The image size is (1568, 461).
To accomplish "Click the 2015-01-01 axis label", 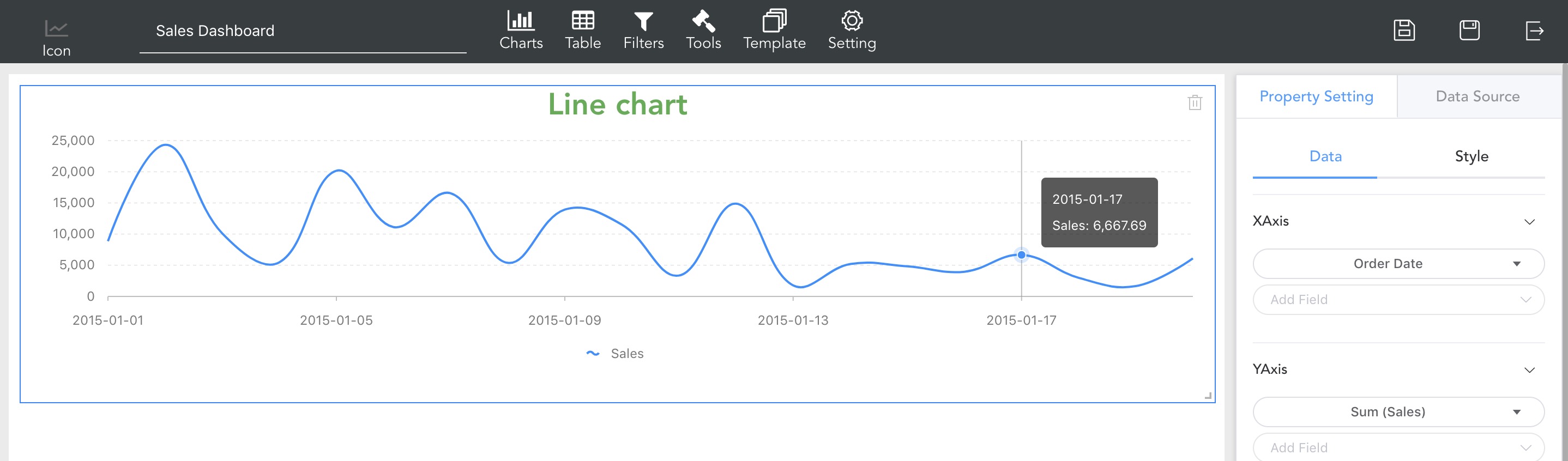I will coord(108,320).
